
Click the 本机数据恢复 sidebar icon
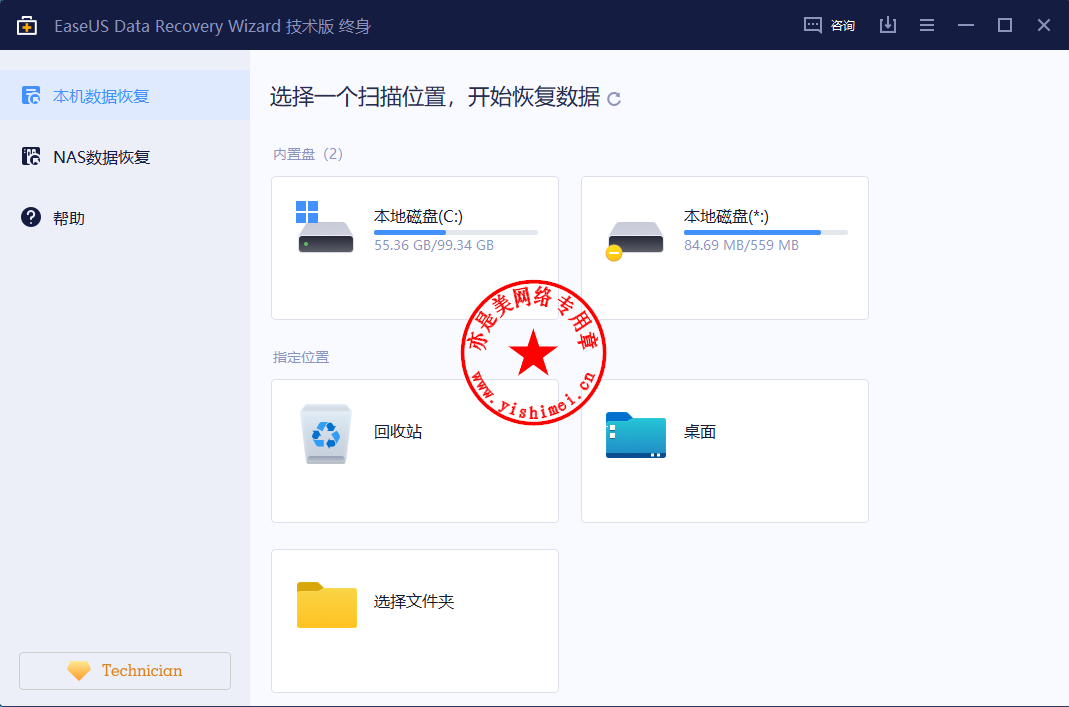[31, 95]
